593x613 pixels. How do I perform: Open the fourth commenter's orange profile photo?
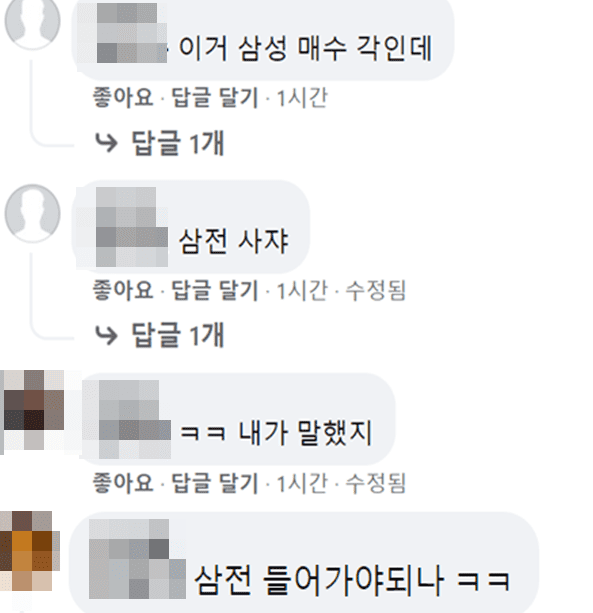(x=29, y=551)
